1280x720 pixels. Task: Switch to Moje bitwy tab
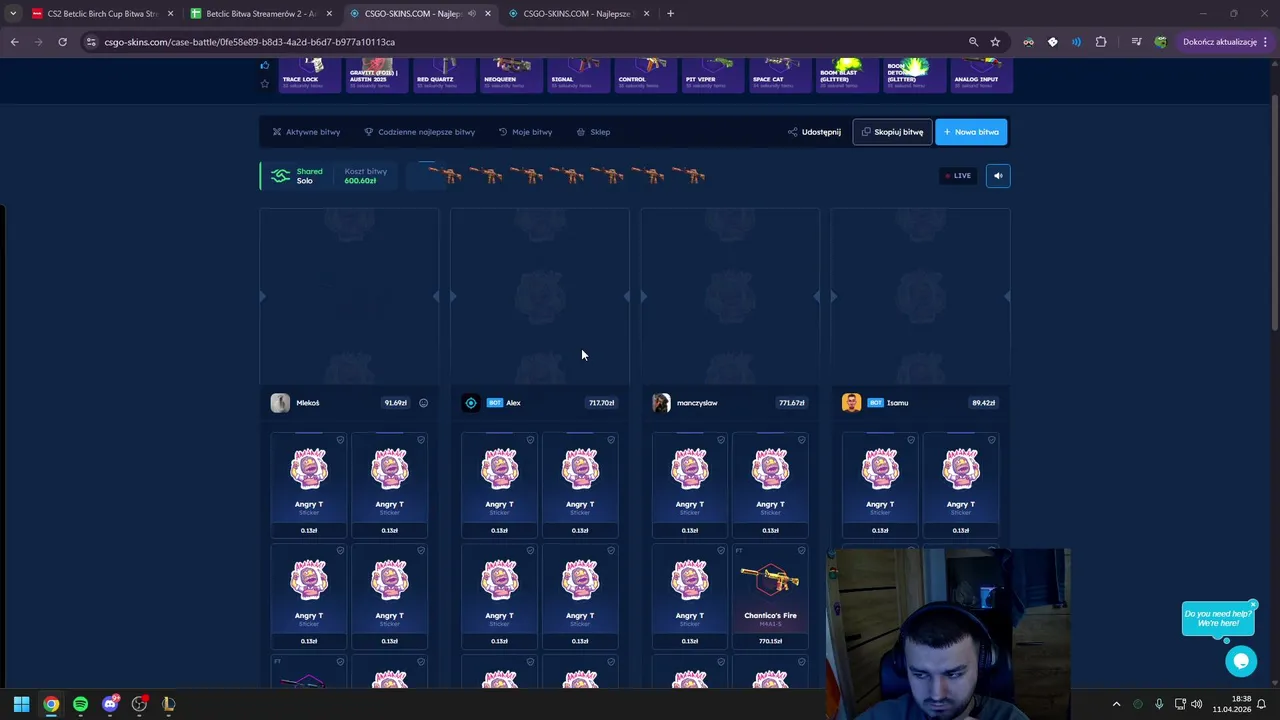pyautogui.click(x=525, y=132)
